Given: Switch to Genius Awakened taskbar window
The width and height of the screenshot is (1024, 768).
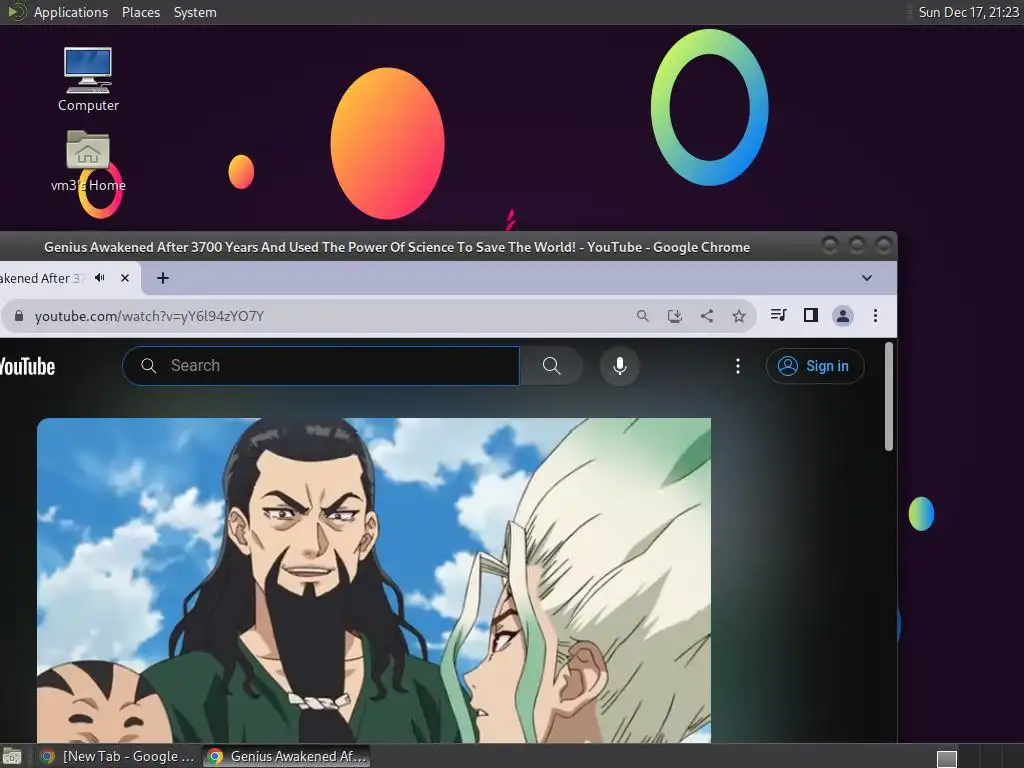Looking at the screenshot, I should pos(287,756).
